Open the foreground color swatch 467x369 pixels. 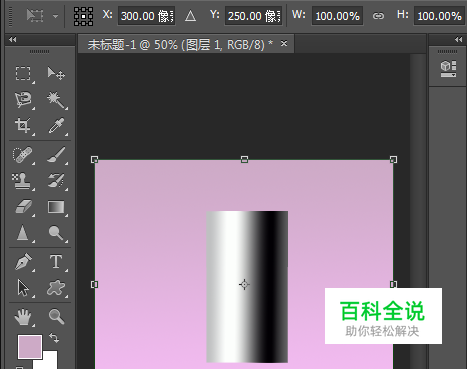coord(30,347)
